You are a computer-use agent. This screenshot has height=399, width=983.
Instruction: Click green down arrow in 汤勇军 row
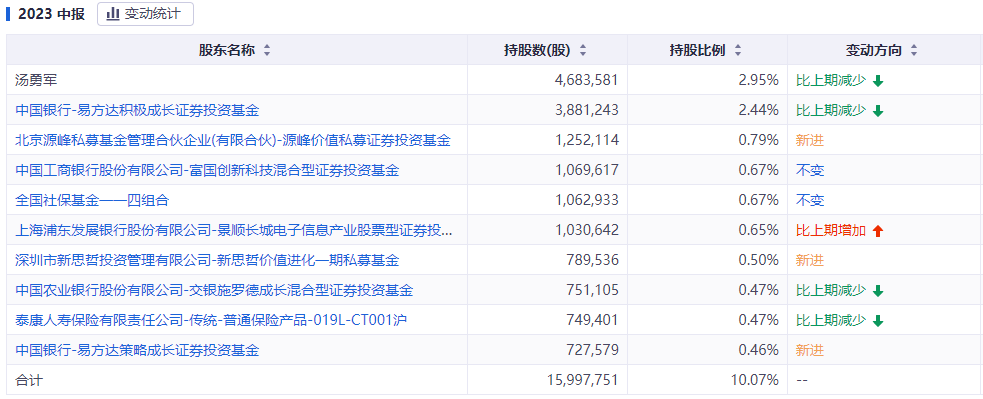(x=878, y=80)
